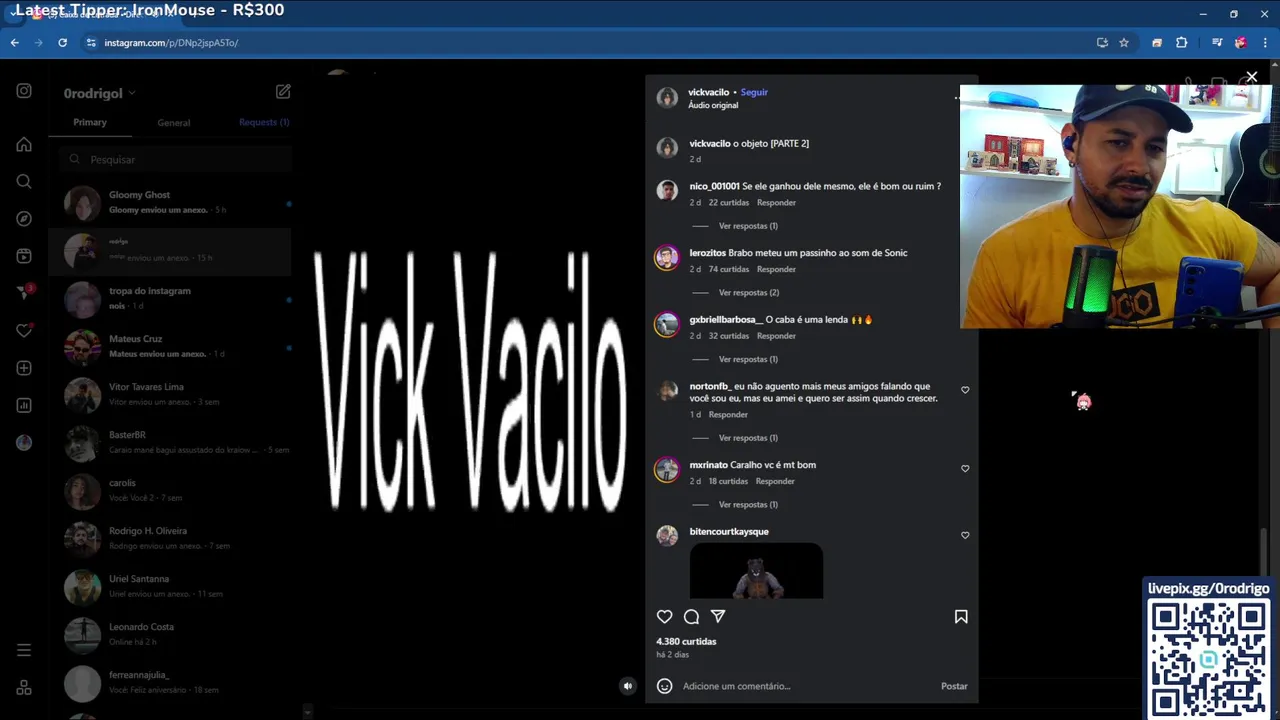Image resolution: width=1280 pixels, height=720 pixels.
Task: Like the post with the heart icon
Action: tap(664, 617)
